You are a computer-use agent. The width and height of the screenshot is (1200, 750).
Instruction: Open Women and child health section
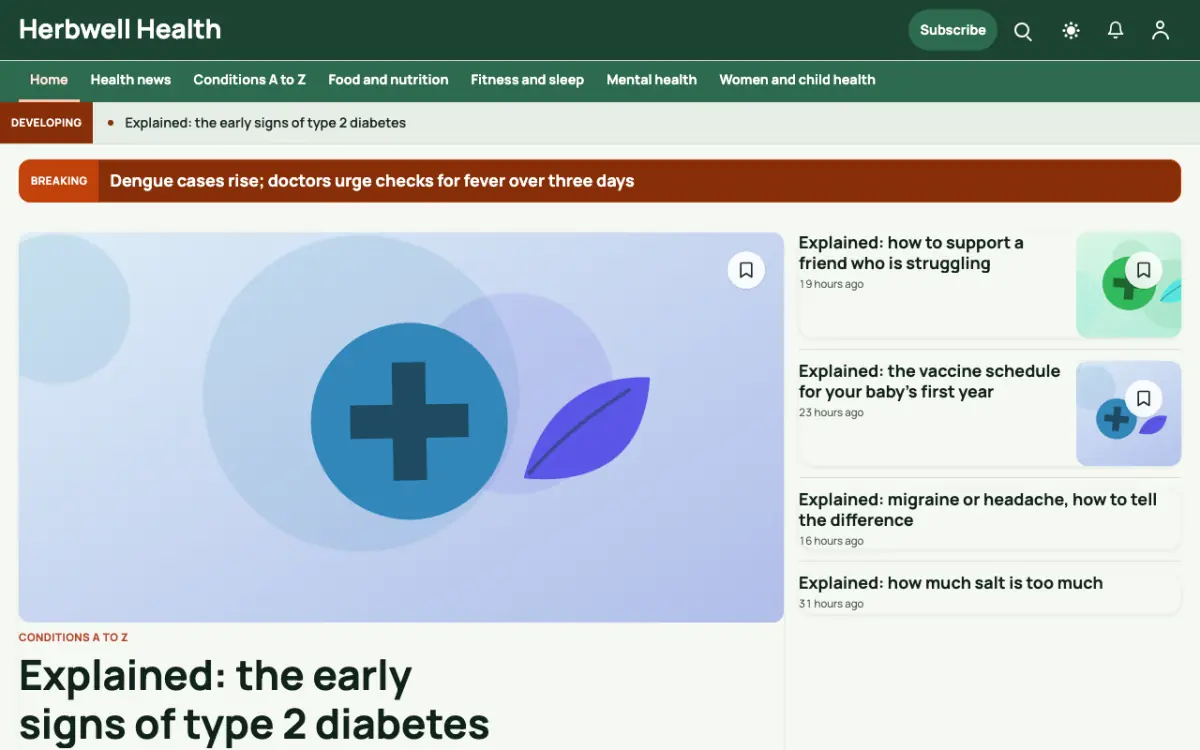tap(797, 80)
